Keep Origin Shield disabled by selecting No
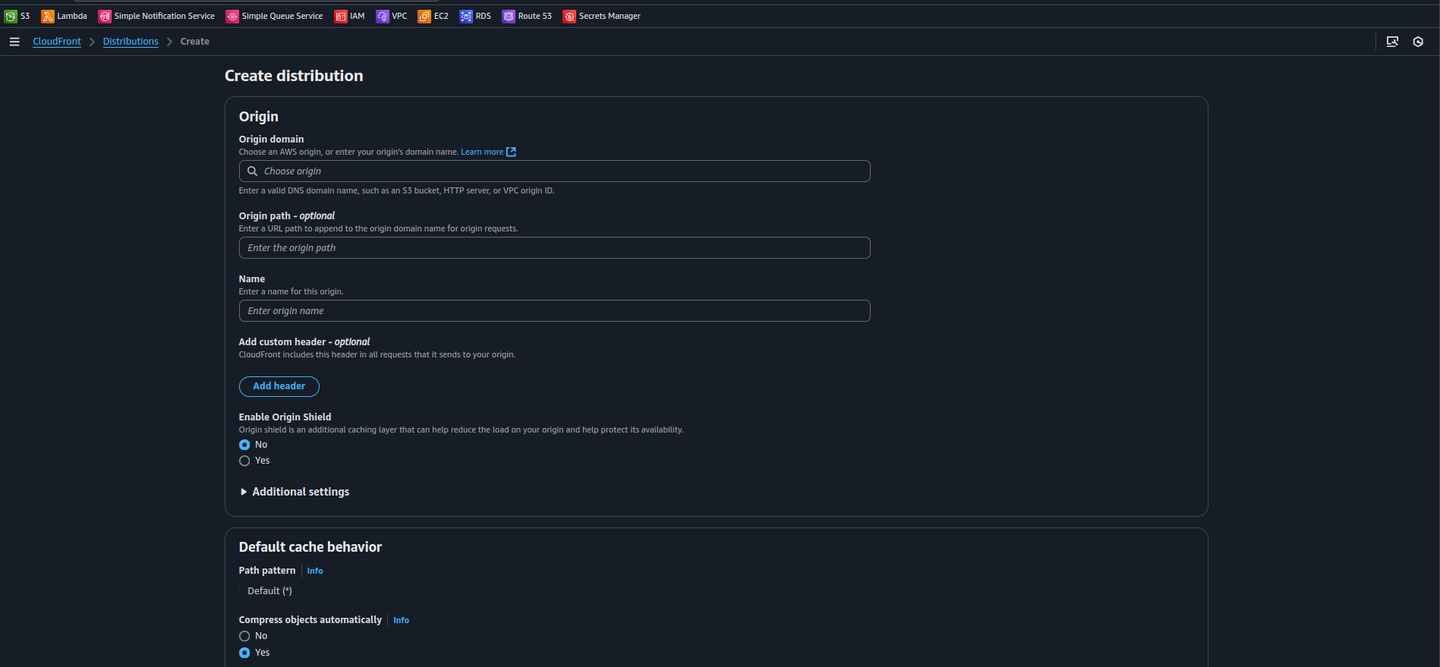The image size is (1440, 667). (245, 444)
